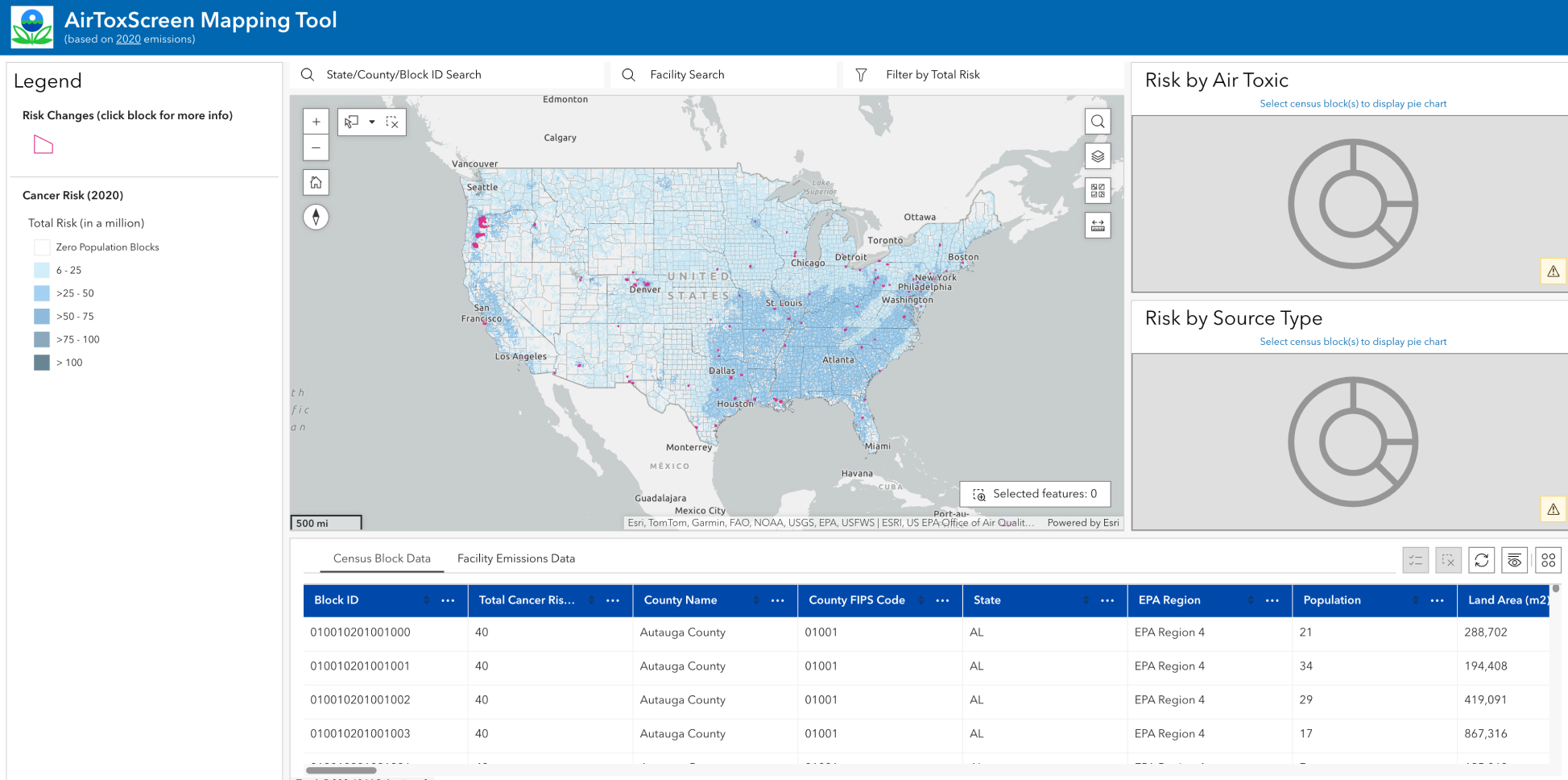The width and height of the screenshot is (1568, 780).
Task: Click Land Area value 867,316
Action: 1486,734
